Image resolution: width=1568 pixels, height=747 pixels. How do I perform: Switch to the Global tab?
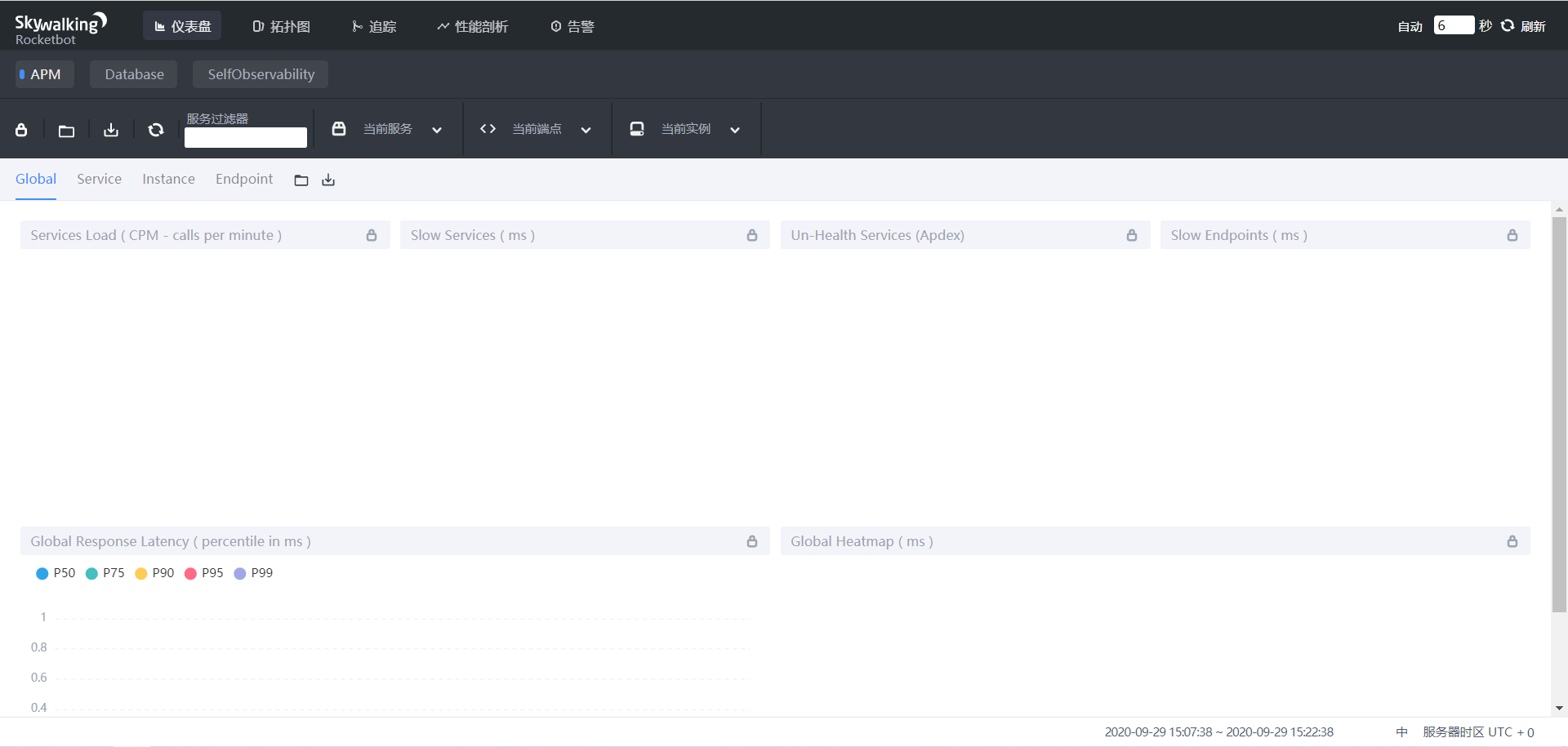tap(36, 179)
